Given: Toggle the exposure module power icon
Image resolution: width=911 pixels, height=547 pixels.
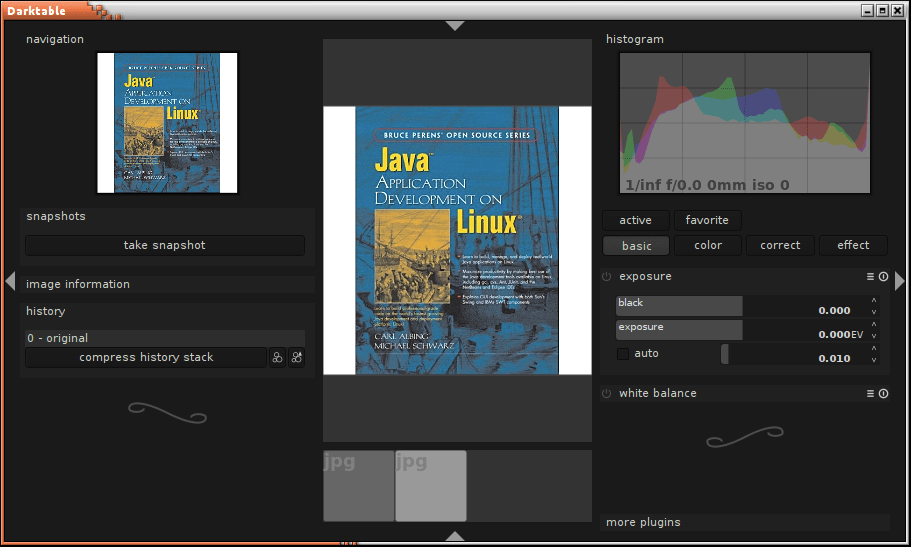Looking at the screenshot, I should click(x=607, y=277).
